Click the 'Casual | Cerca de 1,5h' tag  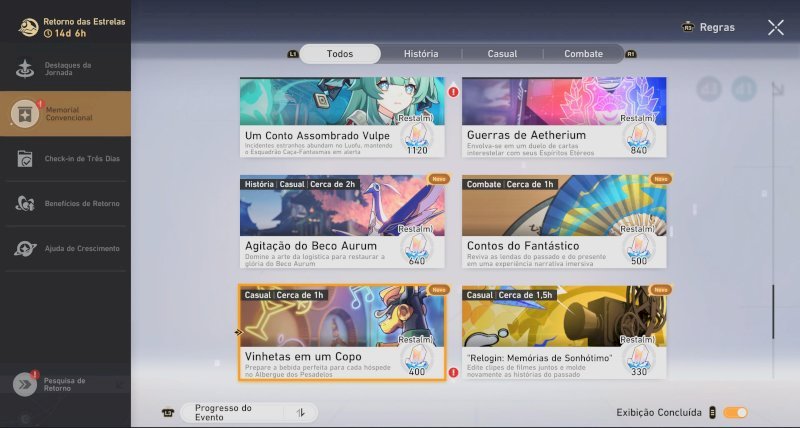pyautogui.click(x=510, y=295)
